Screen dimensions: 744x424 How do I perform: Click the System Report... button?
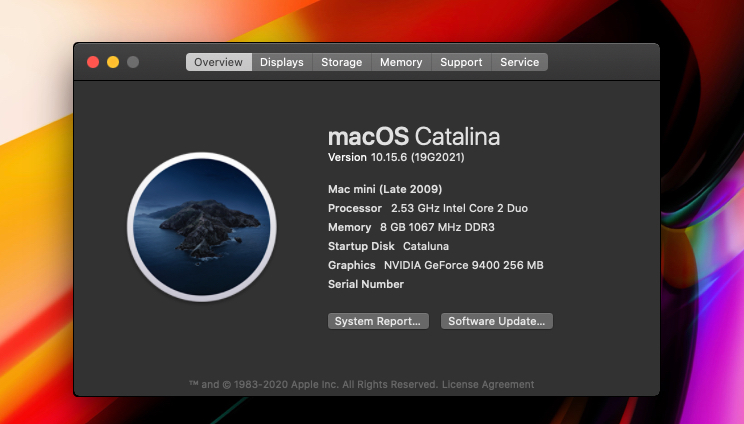[x=378, y=321]
